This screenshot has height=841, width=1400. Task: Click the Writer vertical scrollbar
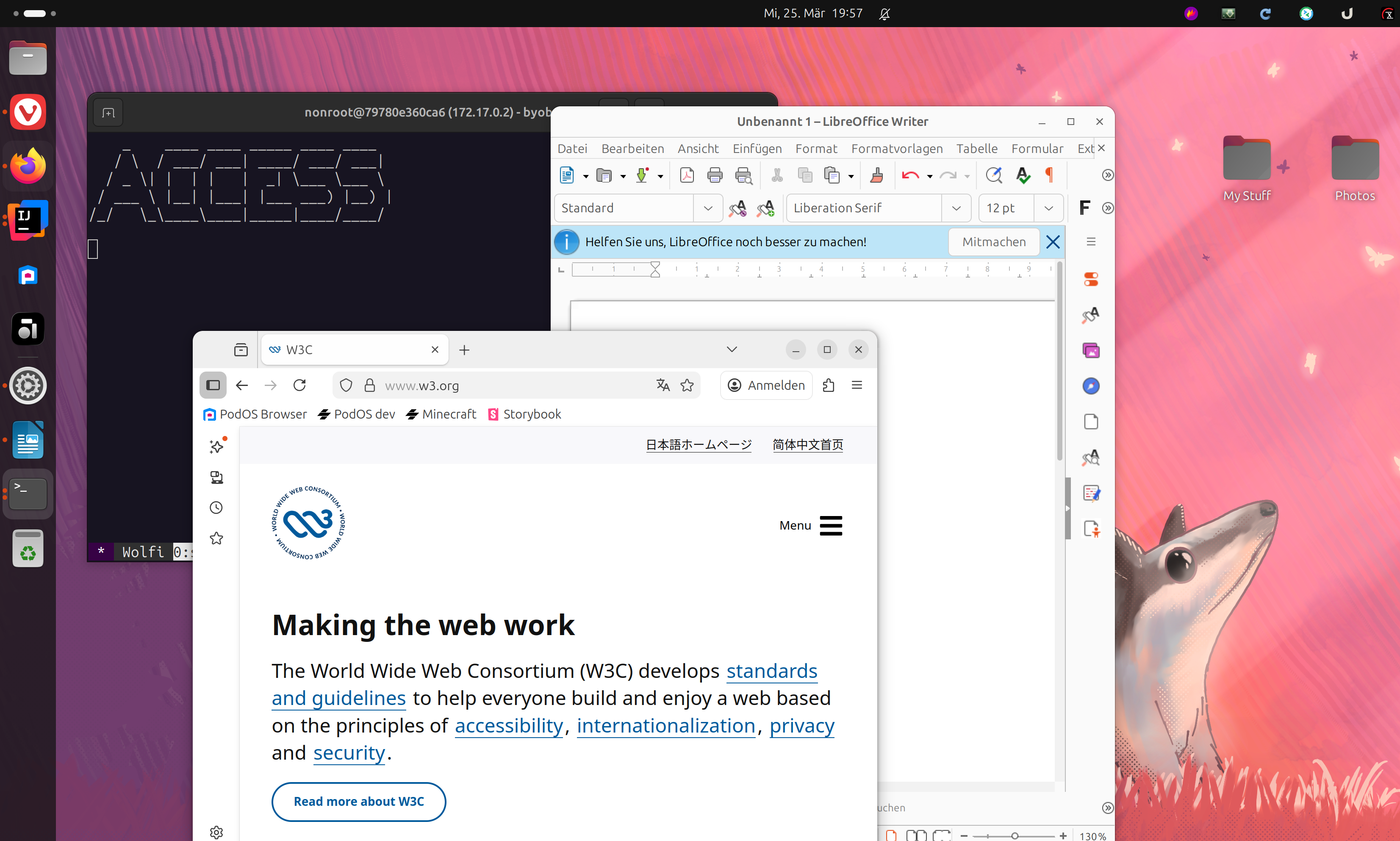click(x=1059, y=361)
